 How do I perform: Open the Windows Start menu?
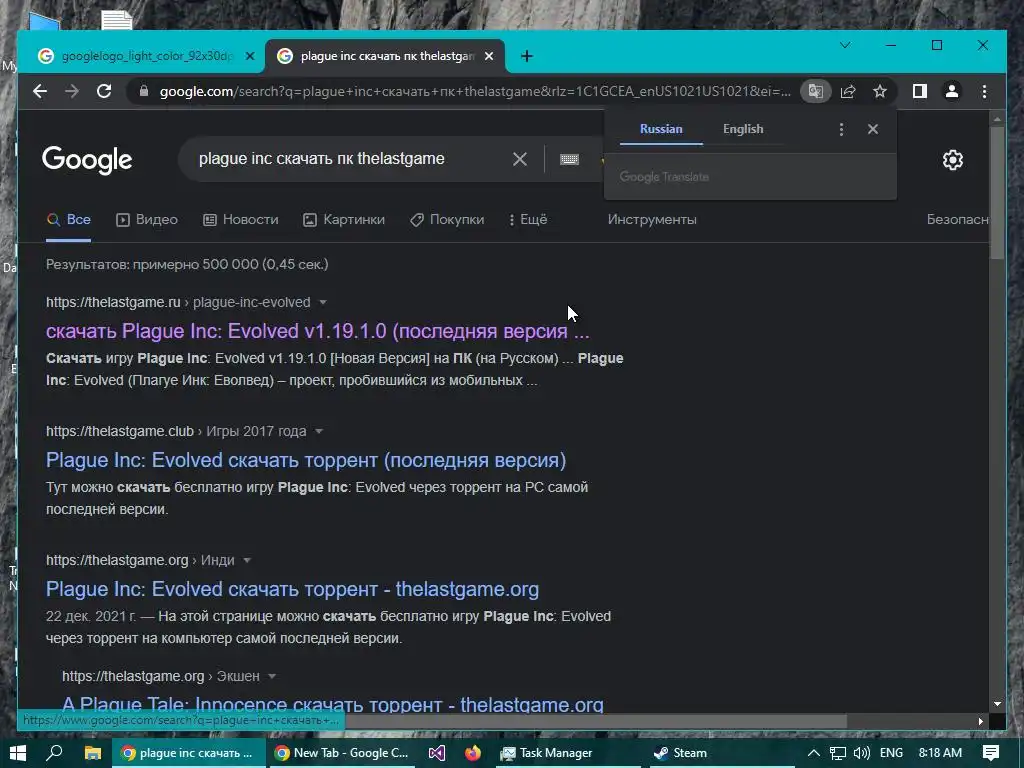pos(18,753)
